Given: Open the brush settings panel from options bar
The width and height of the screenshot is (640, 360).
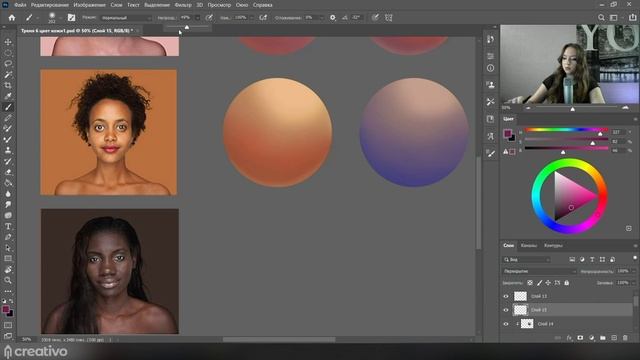Looking at the screenshot, I should [x=71, y=18].
